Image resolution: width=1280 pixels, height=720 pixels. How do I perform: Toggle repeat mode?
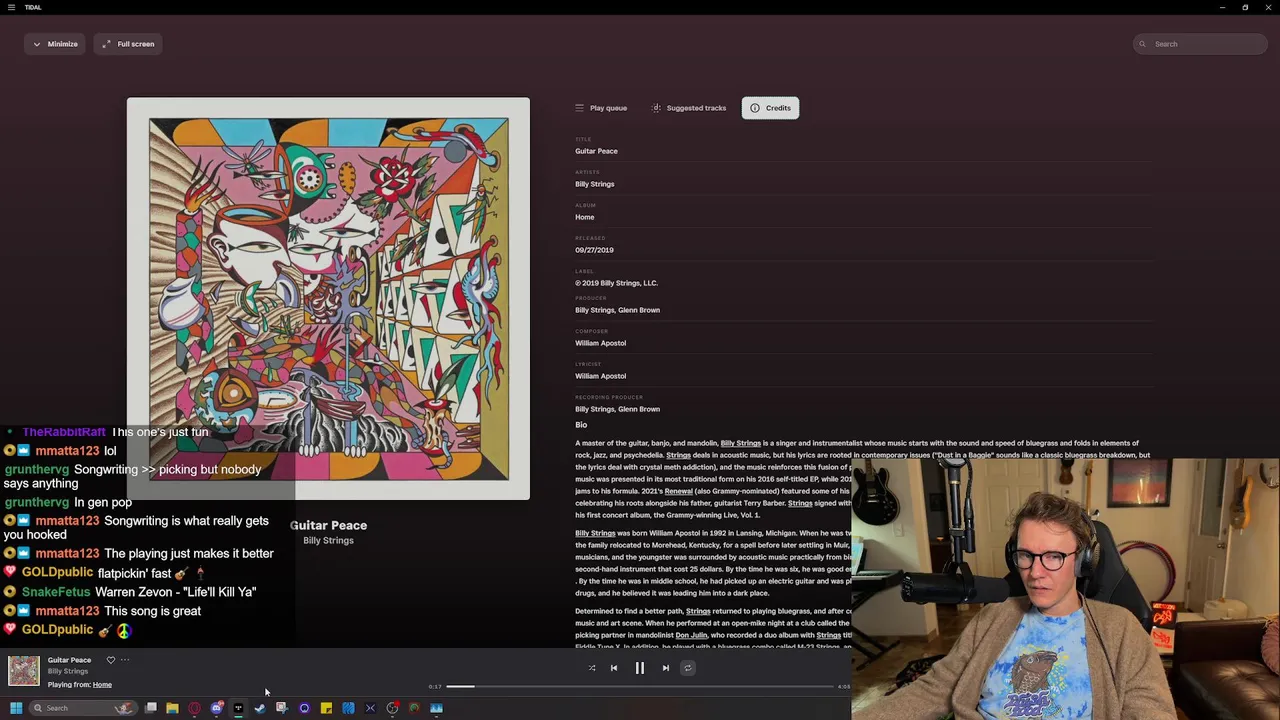(x=688, y=668)
